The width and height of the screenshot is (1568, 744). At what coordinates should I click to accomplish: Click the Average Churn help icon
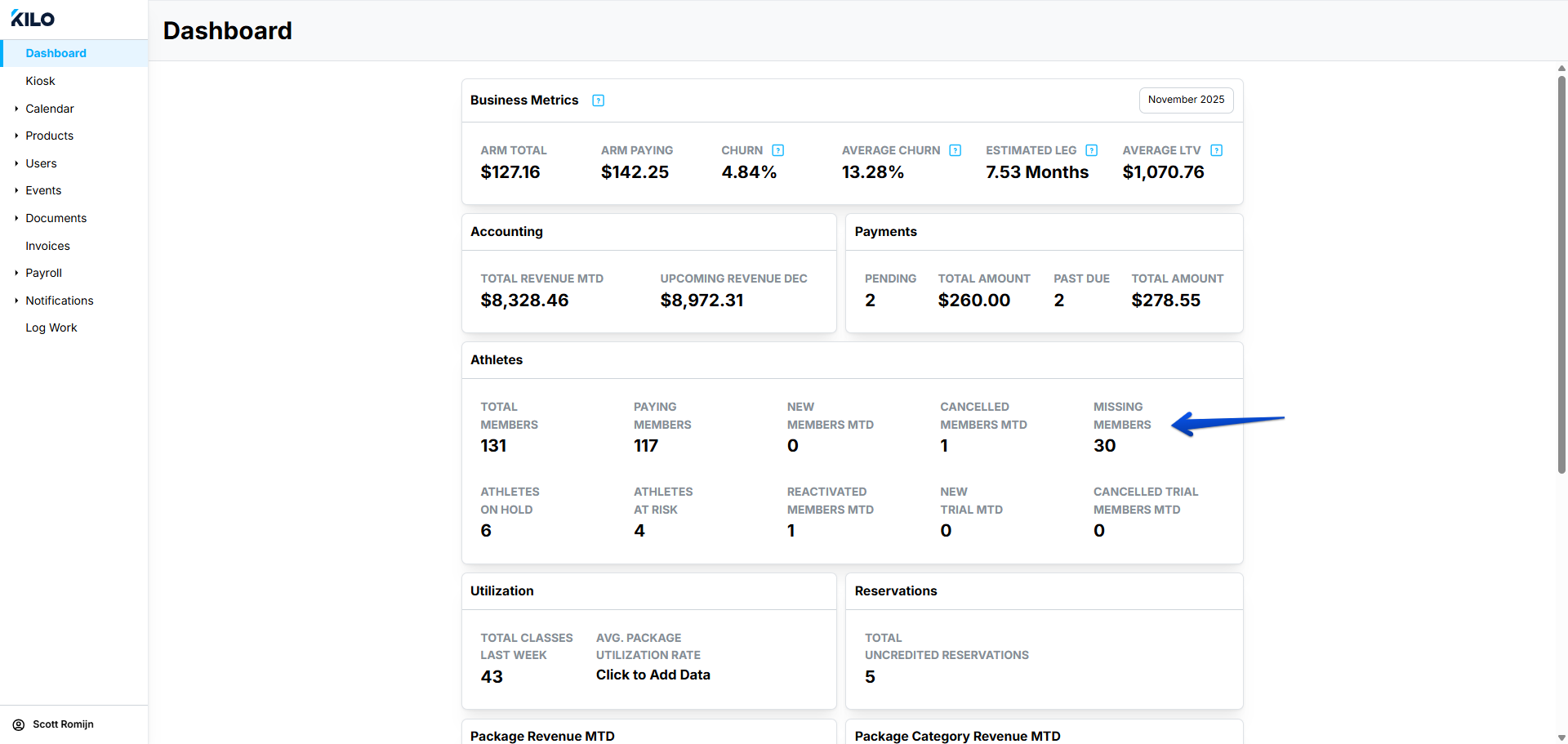coord(955,150)
